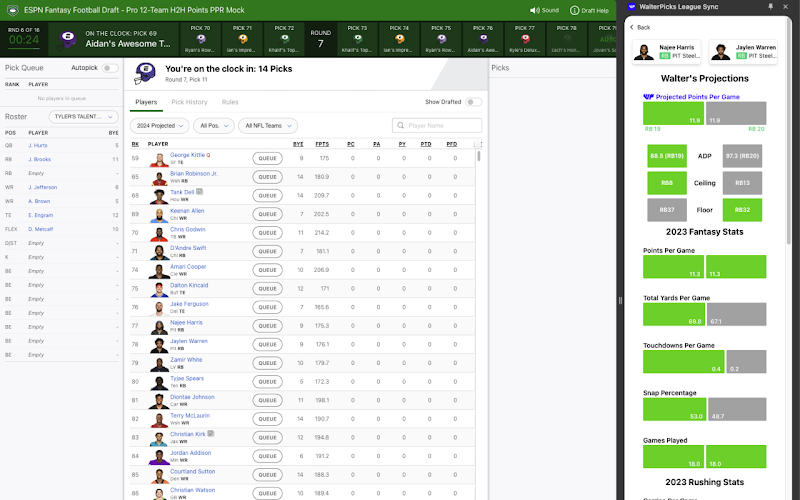
Task: Select the Pick 75 team helmet
Action: click(441, 39)
